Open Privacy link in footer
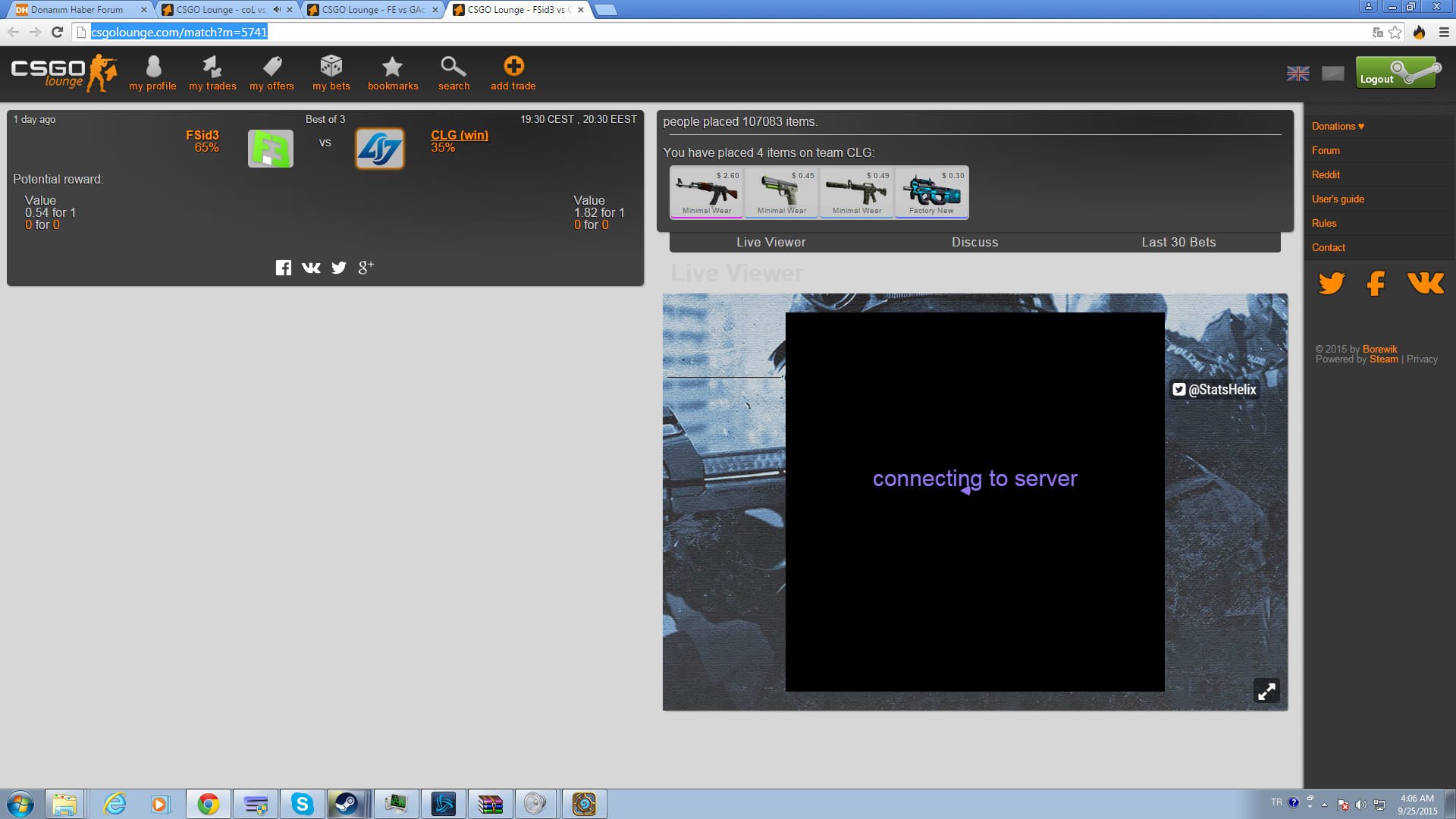 tap(1422, 359)
